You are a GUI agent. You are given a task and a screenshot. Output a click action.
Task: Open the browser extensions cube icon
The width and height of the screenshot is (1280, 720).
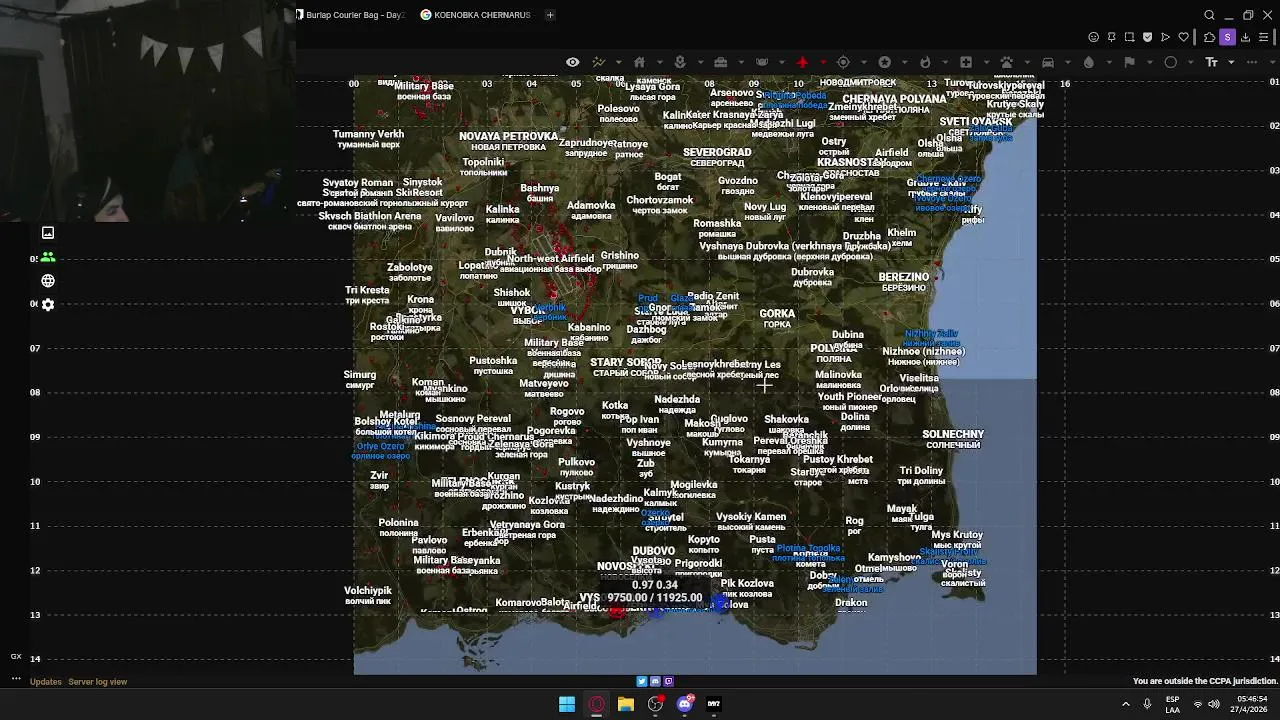point(1209,37)
